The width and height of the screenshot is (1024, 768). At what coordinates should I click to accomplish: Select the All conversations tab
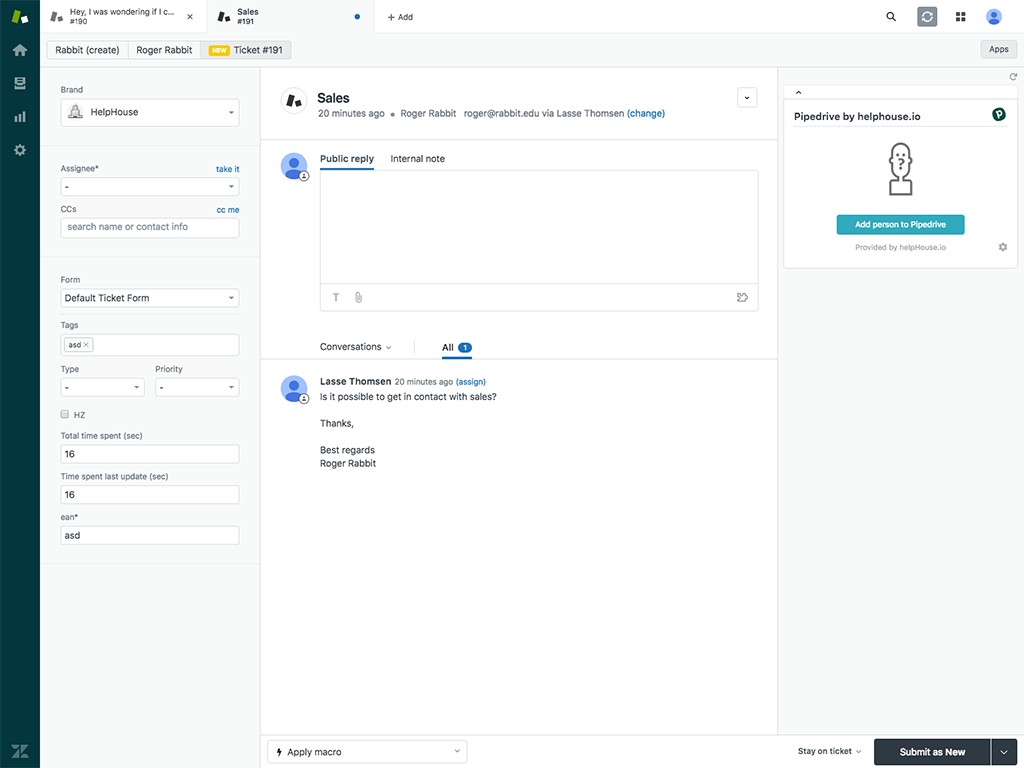click(x=456, y=347)
